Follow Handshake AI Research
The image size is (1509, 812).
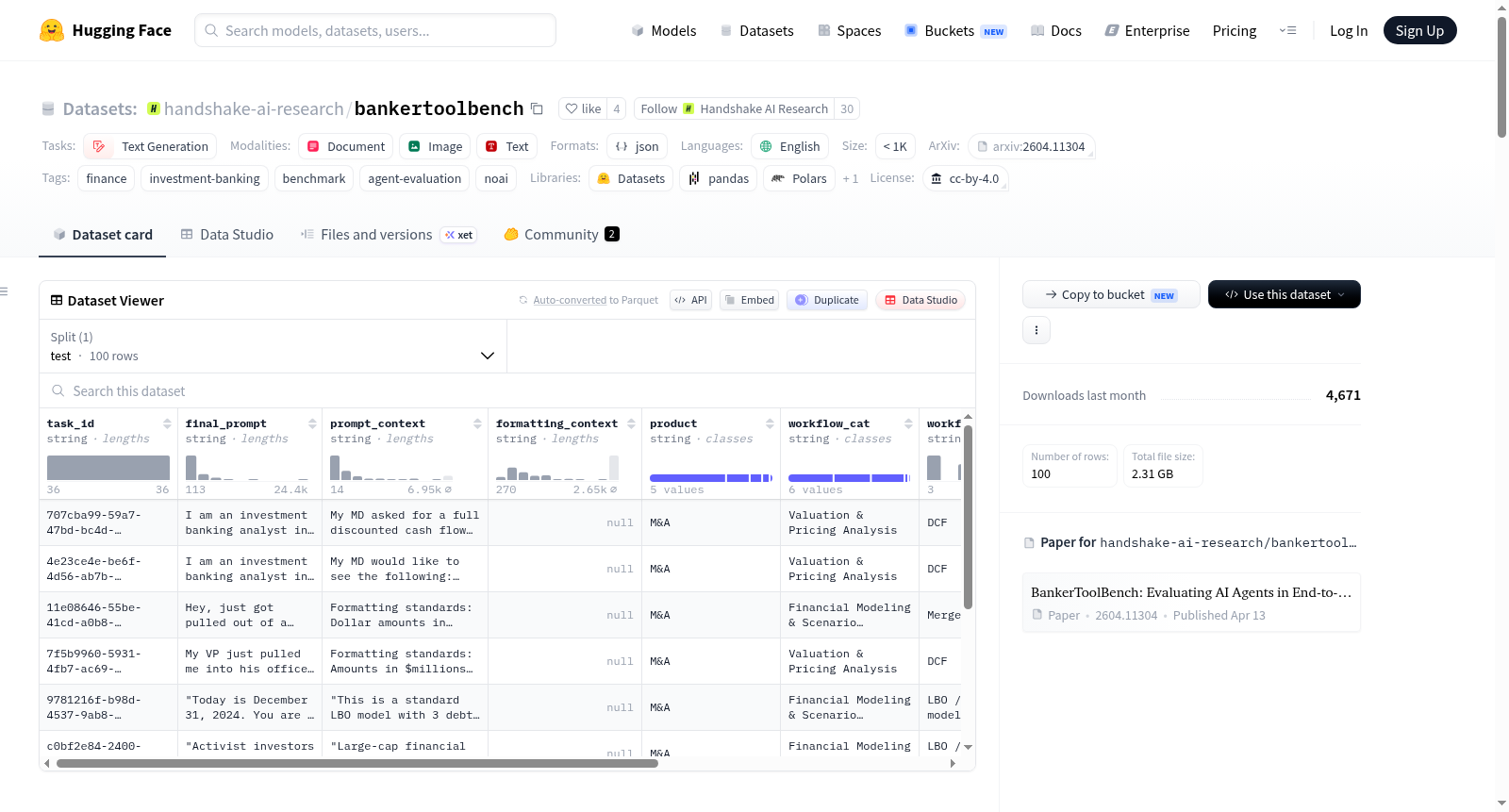pyautogui.click(x=734, y=108)
